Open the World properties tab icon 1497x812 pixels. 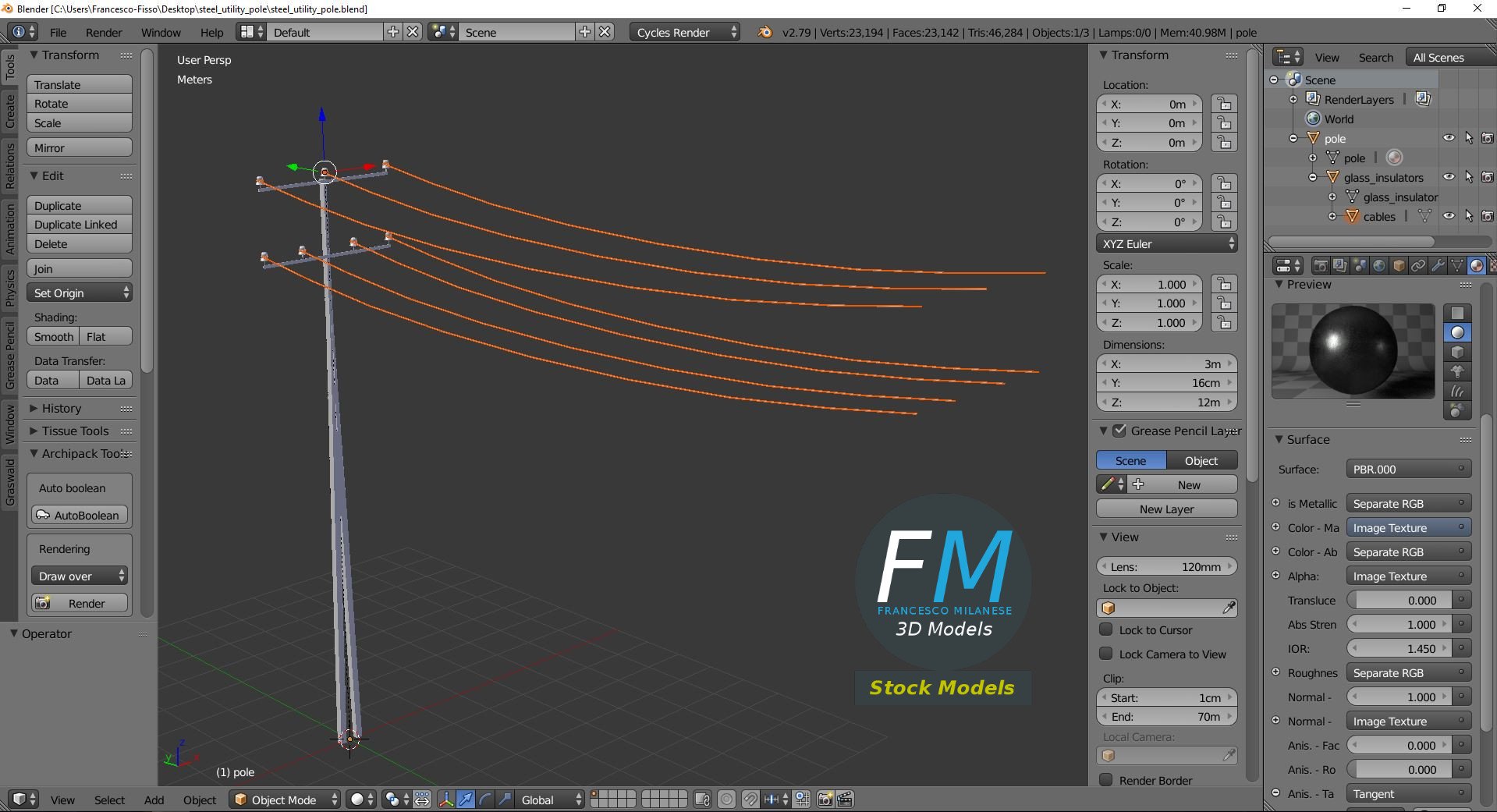pos(1379,266)
